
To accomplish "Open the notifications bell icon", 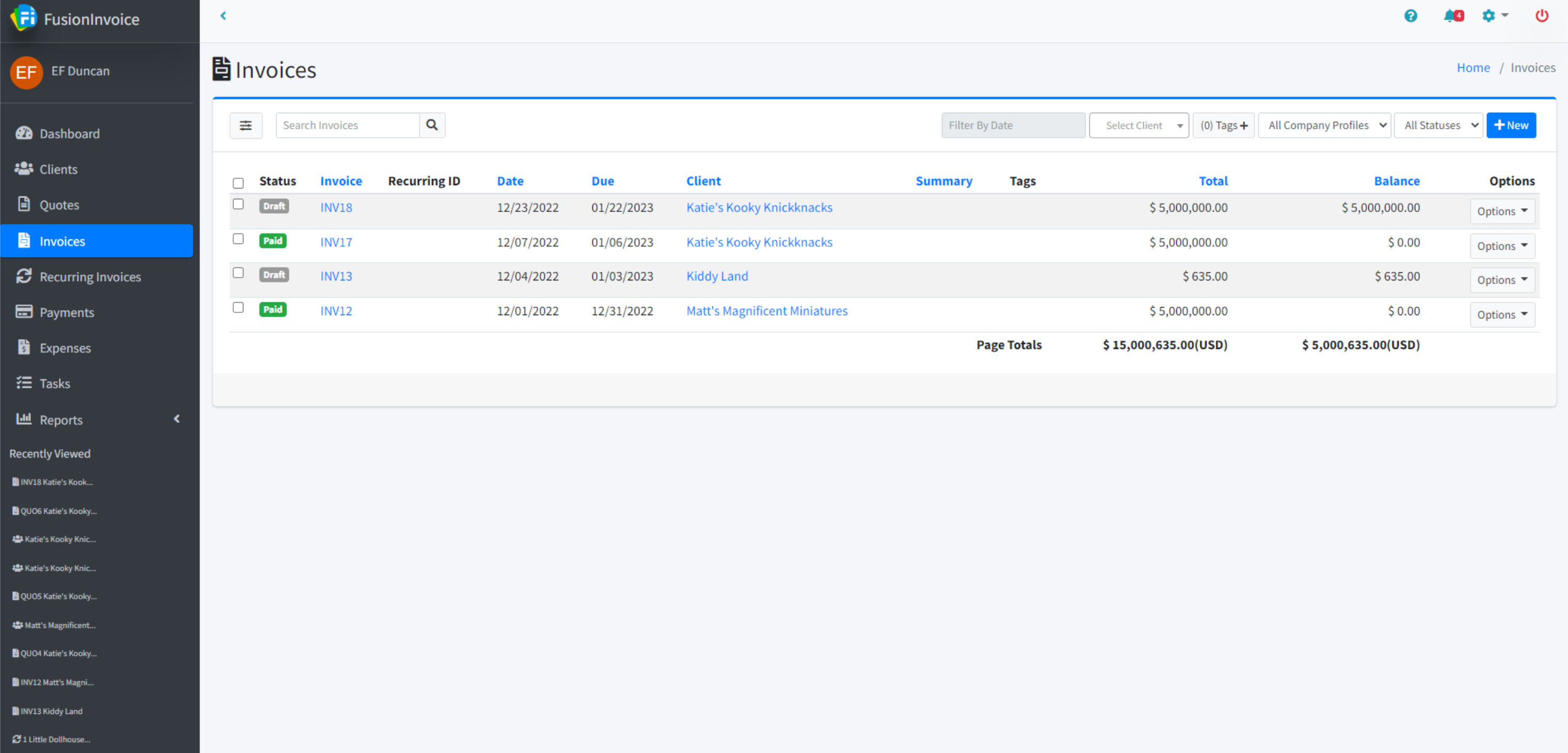I will pos(1452,16).
